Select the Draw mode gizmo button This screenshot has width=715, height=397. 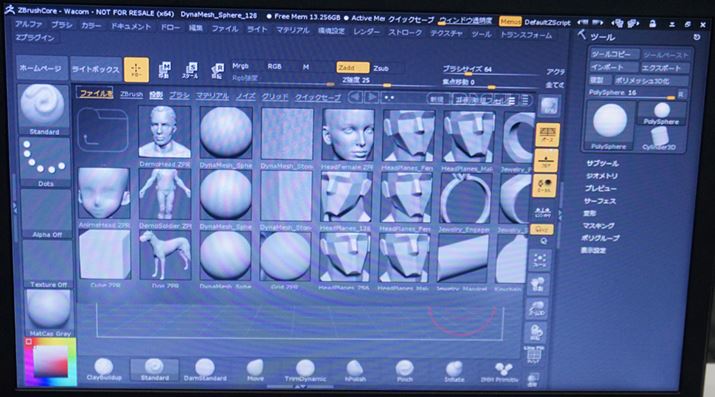(136, 70)
